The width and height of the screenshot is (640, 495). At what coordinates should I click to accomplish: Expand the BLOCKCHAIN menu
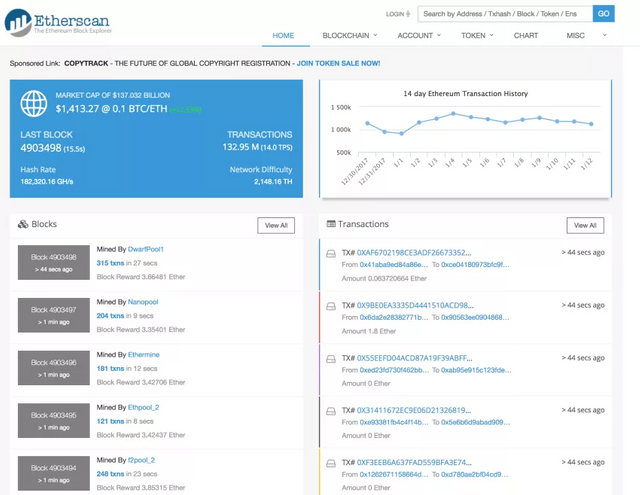[350, 36]
